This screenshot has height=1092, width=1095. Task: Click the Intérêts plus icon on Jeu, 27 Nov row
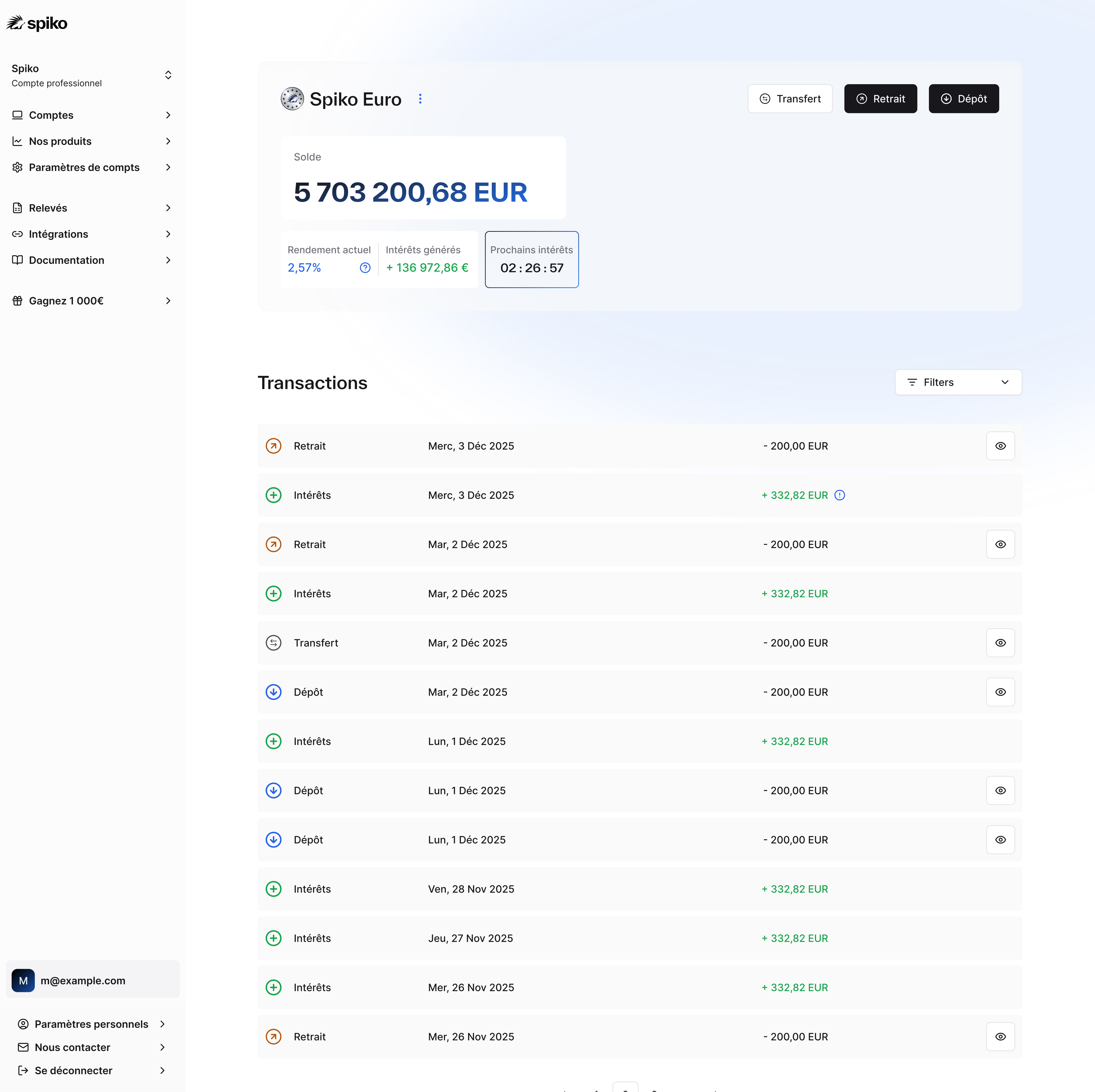click(x=274, y=938)
